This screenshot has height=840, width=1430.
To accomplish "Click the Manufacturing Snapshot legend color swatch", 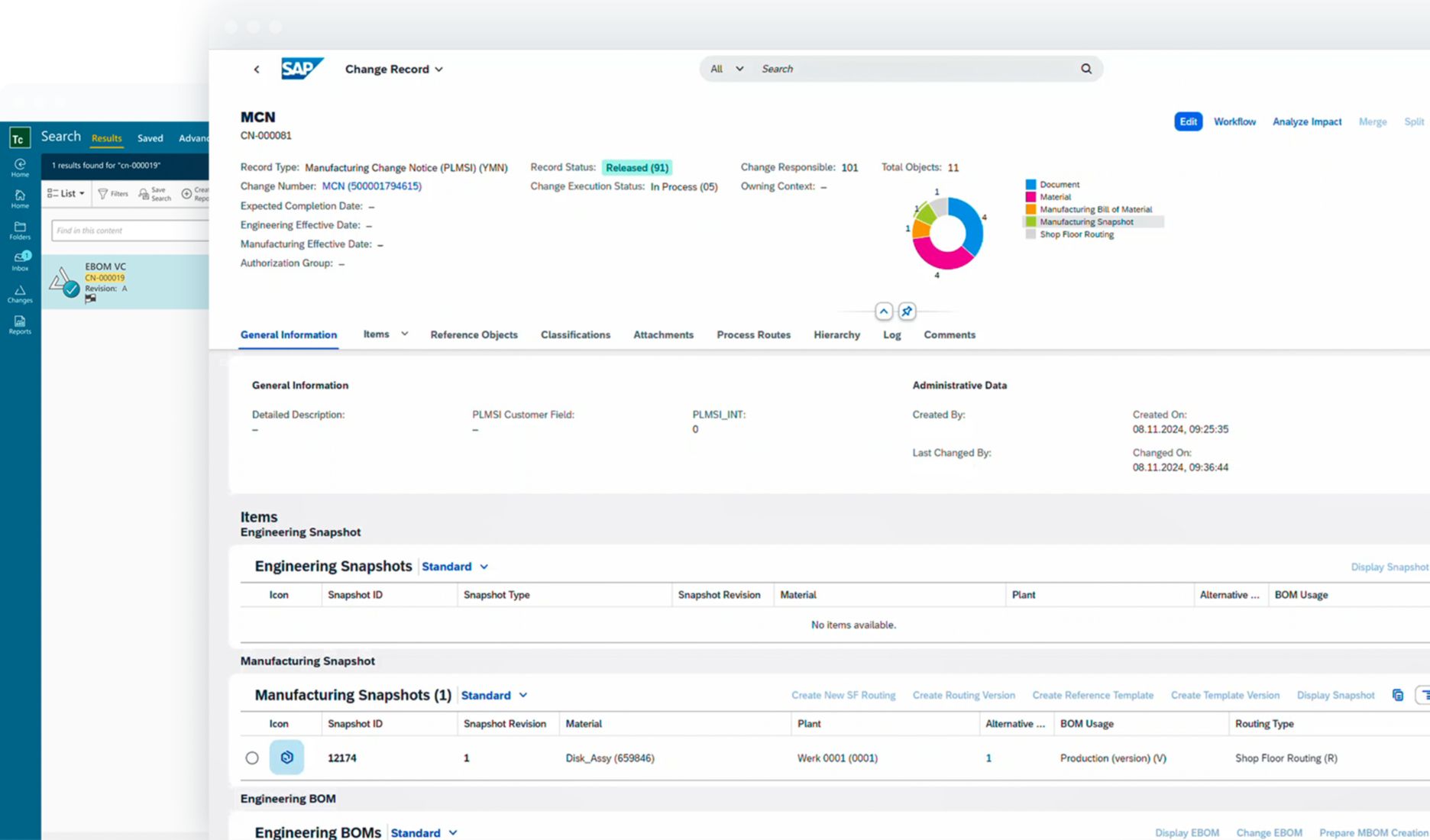I will click(x=1030, y=222).
